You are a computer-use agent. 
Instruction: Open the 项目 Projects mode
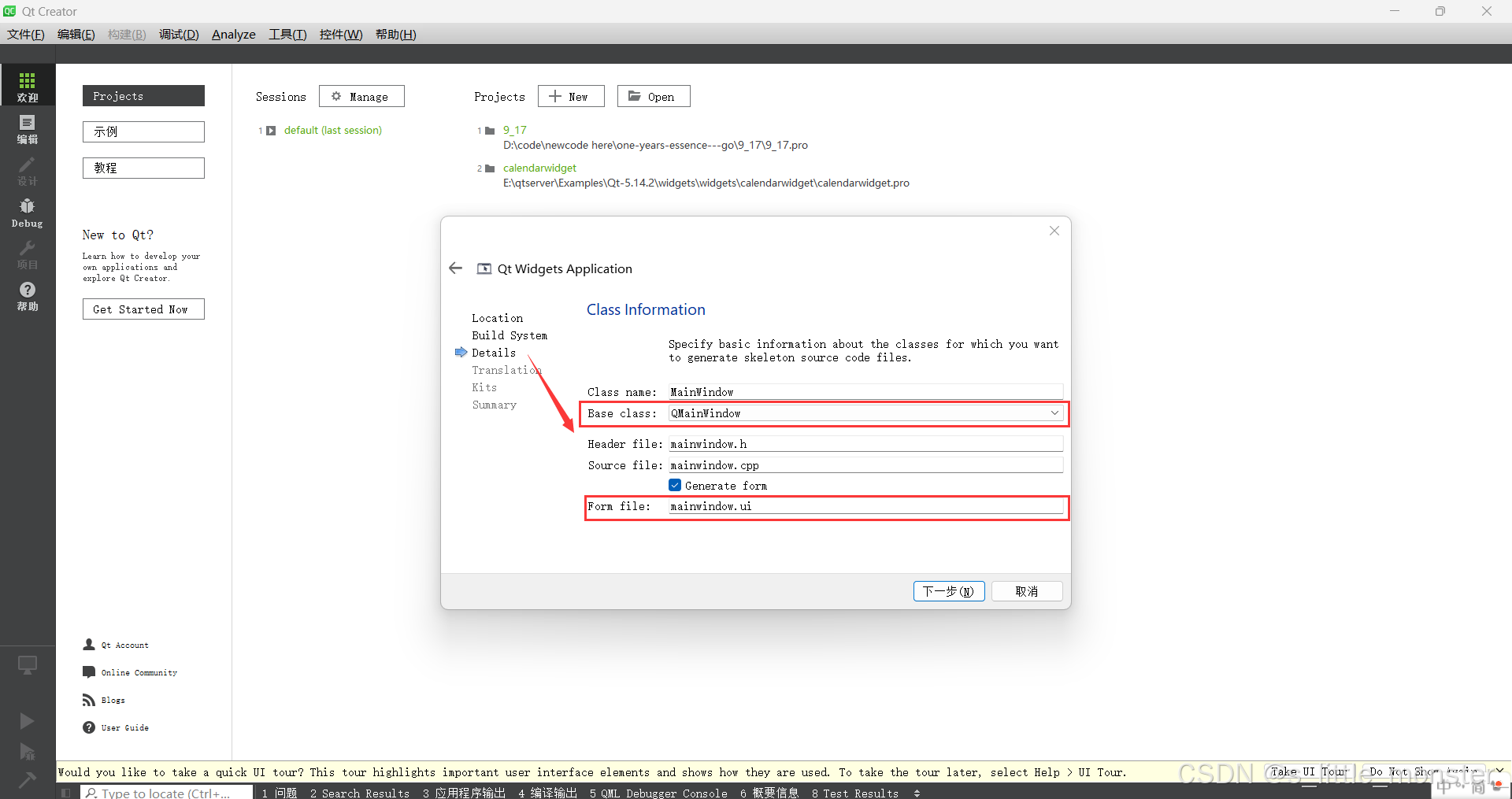click(28, 255)
